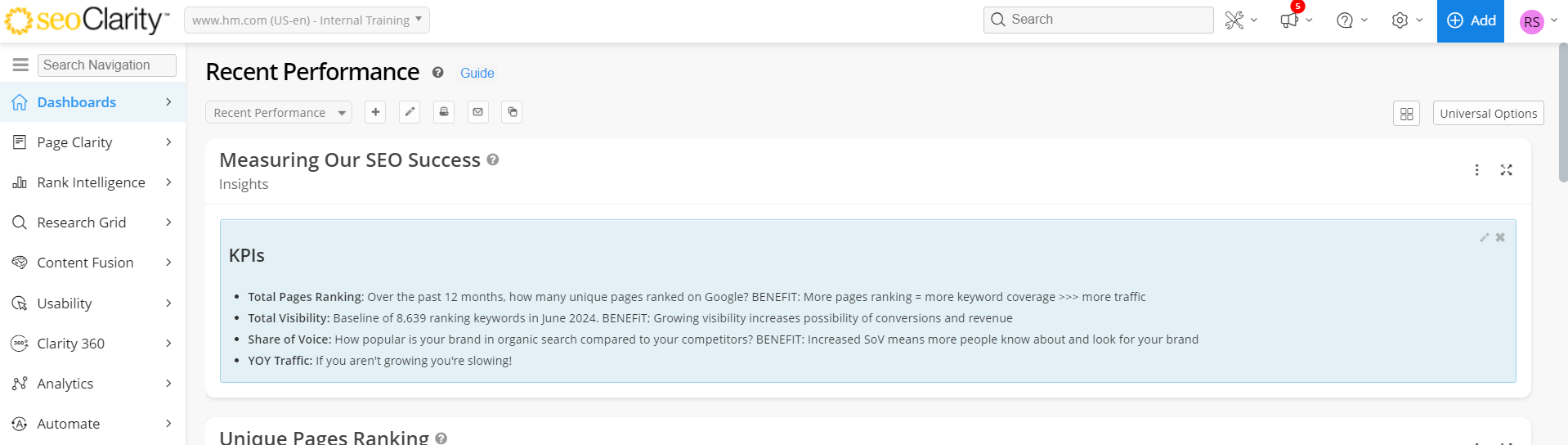Open the three-dot menu on SEO Success widget
The height and width of the screenshot is (445, 1568).
pos(1476,170)
